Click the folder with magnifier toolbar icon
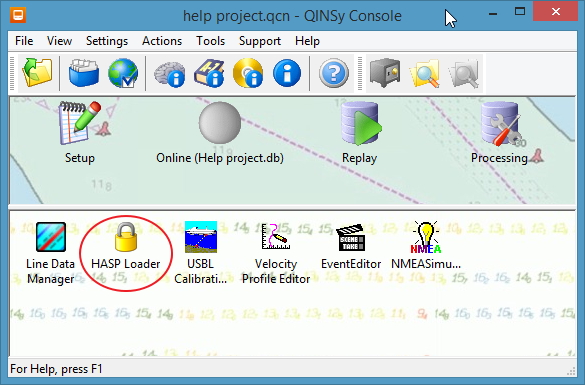This screenshot has height=385, width=585. point(425,73)
